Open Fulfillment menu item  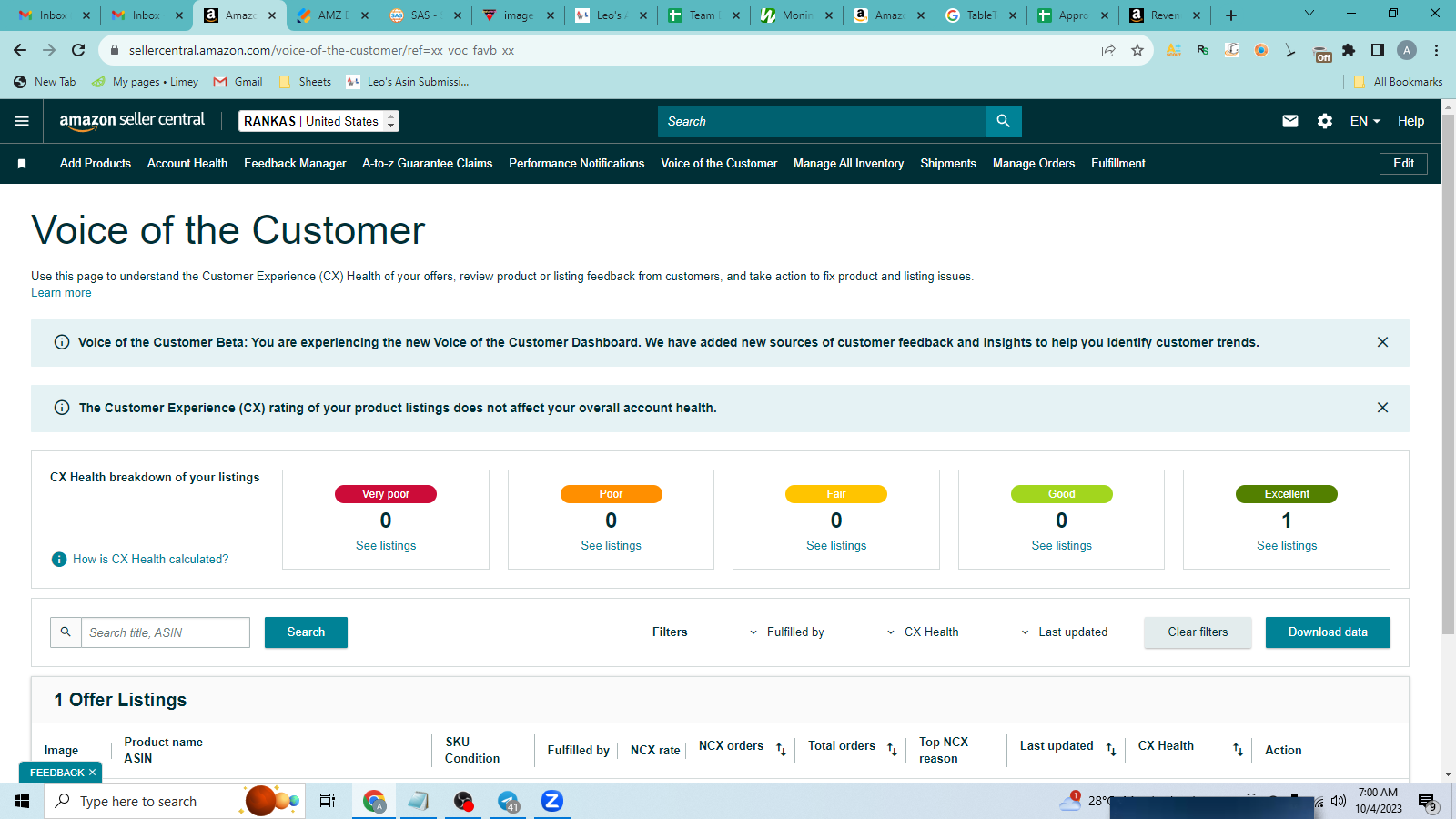click(1118, 164)
